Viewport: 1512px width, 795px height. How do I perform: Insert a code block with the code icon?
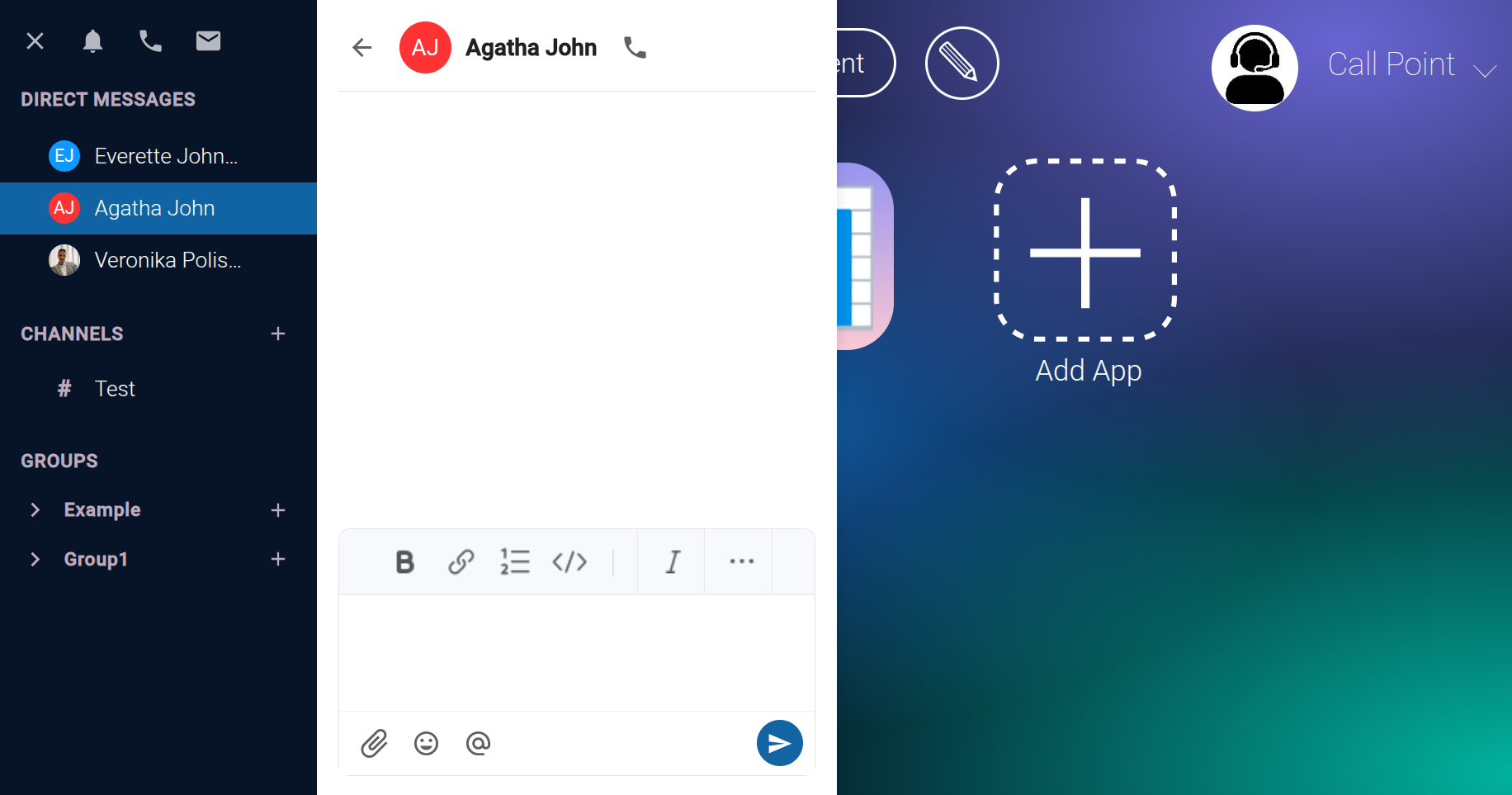click(569, 562)
